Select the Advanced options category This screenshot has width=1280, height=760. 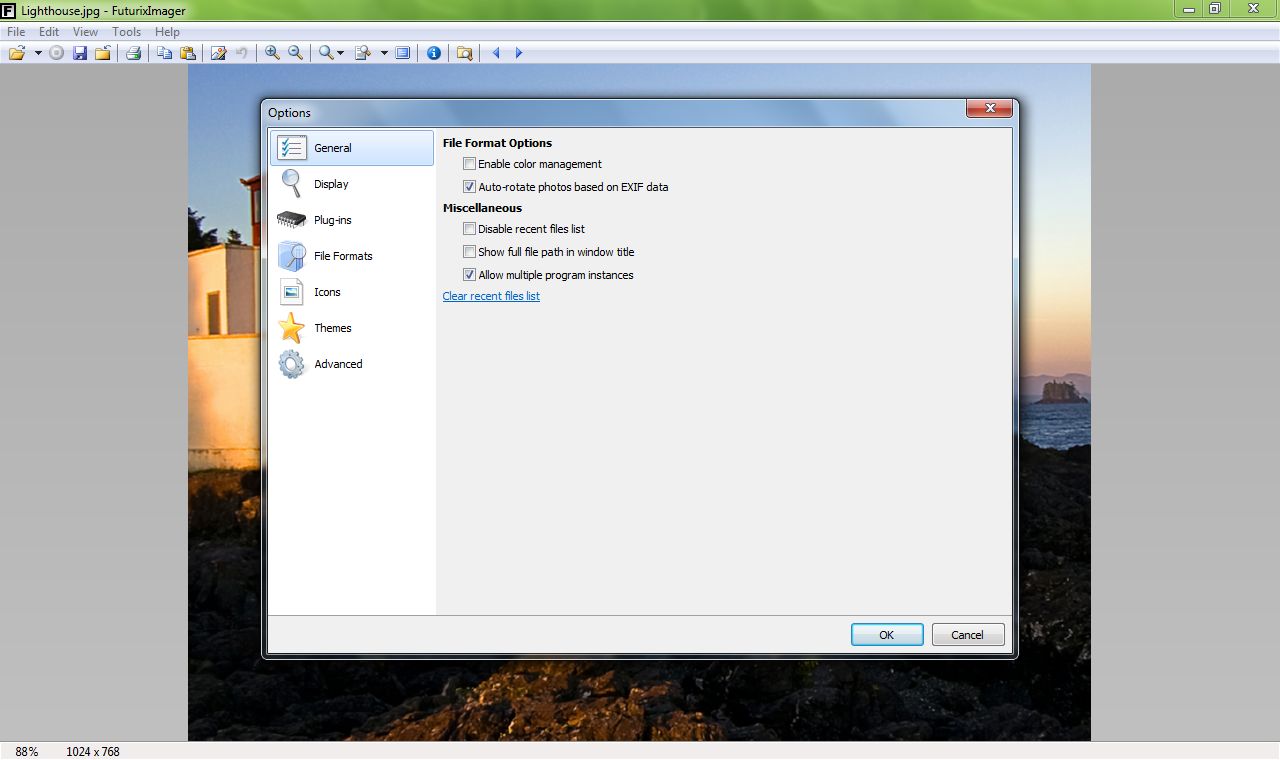[x=352, y=364]
